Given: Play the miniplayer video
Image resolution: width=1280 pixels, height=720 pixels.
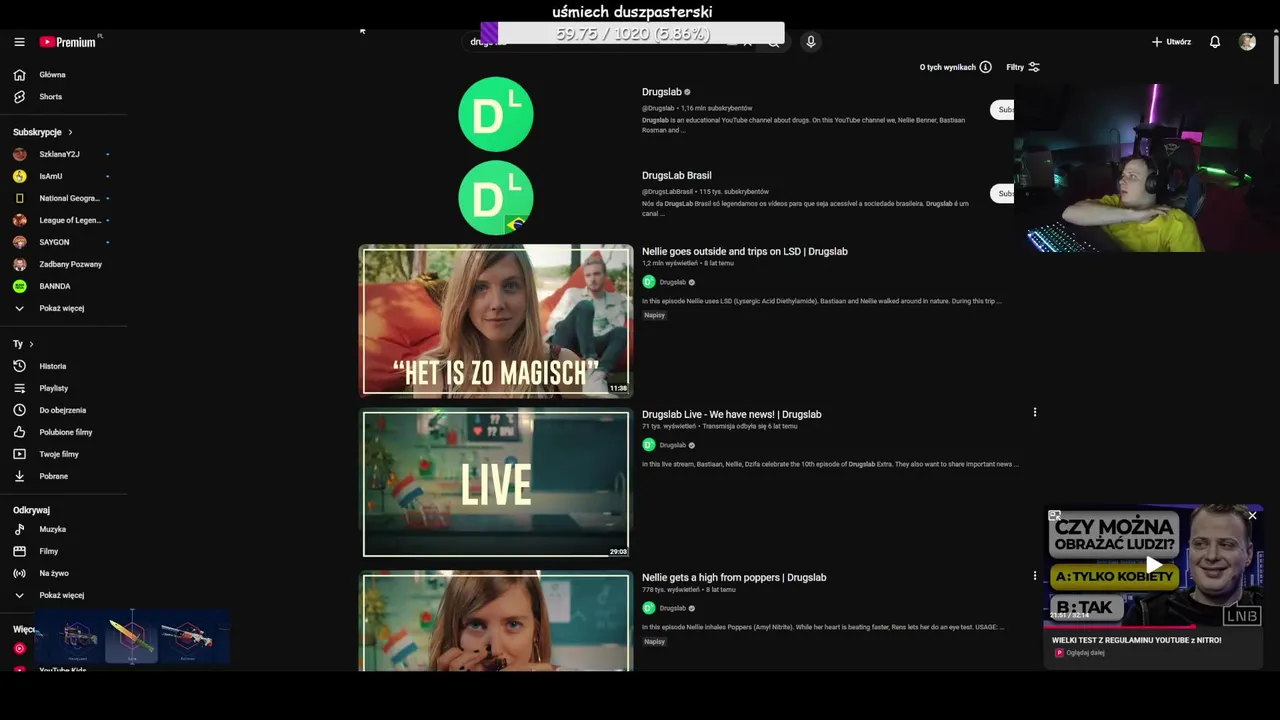Looking at the screenshot, I should (1154, 565).
